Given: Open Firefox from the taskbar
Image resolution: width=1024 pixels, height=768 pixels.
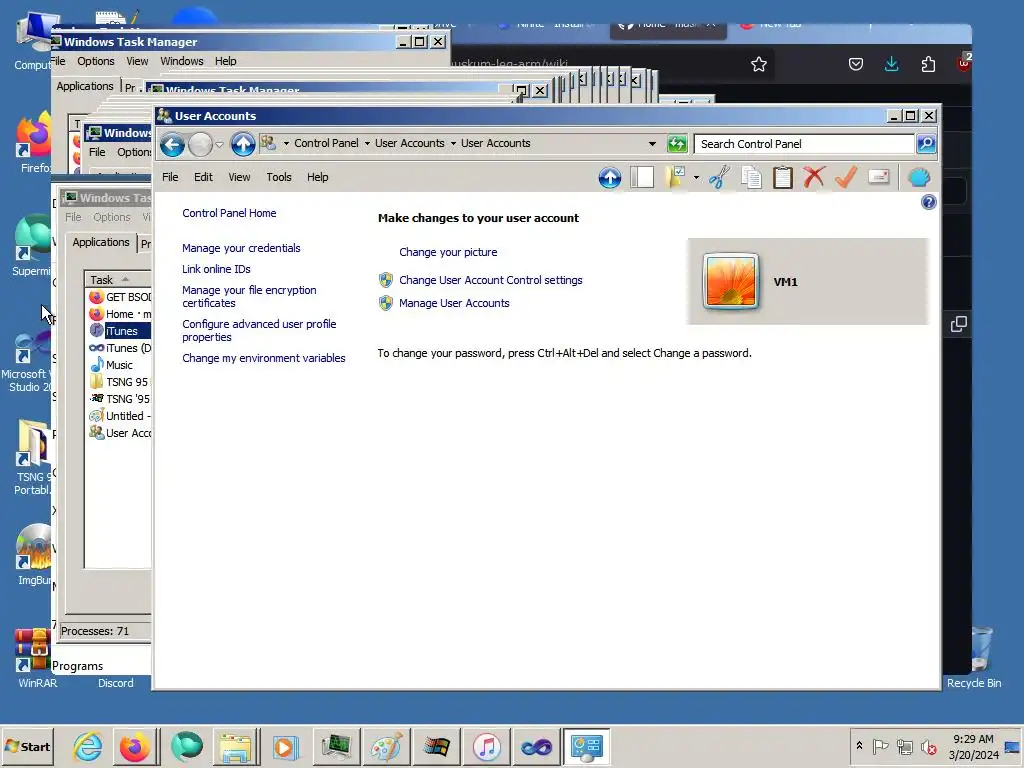Looking at the screenshot, I should point(135,746).
